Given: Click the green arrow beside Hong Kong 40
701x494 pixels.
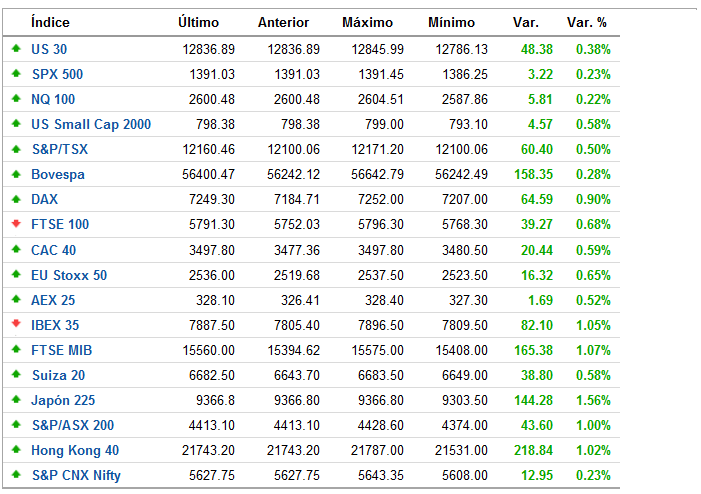Looking at the screenshot, I should [16, 450].
